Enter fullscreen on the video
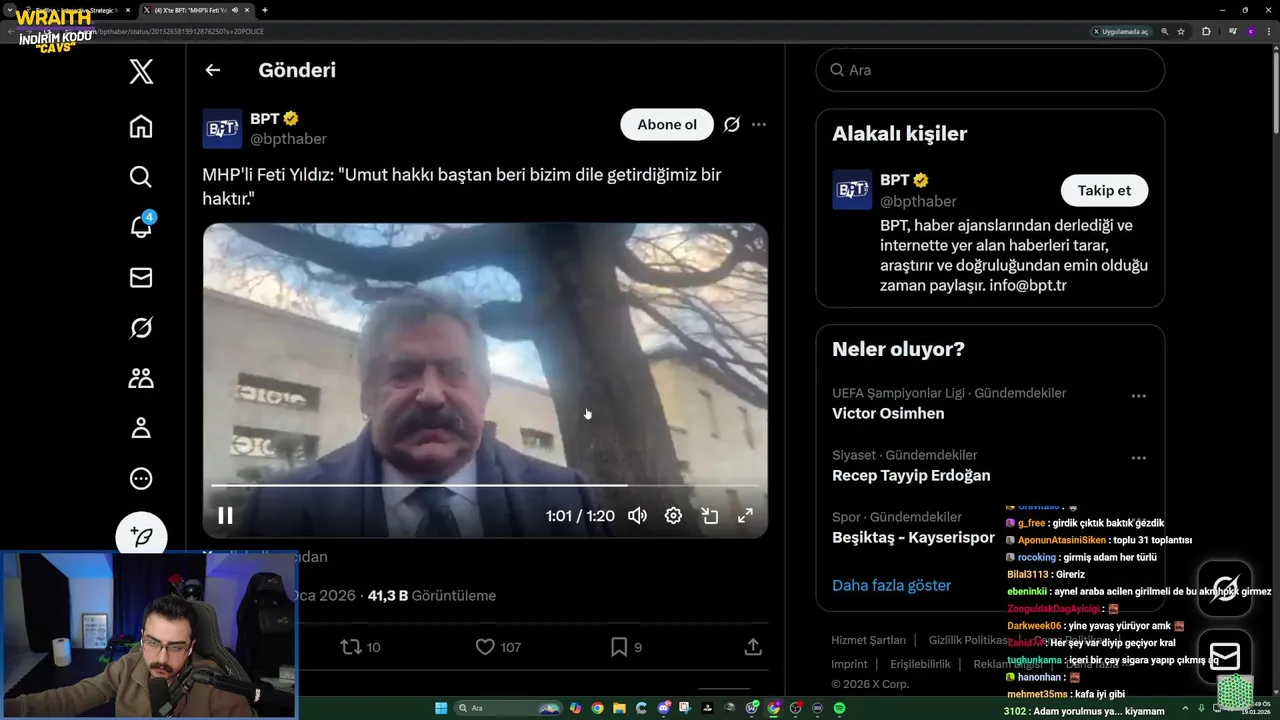 [745, 516]
